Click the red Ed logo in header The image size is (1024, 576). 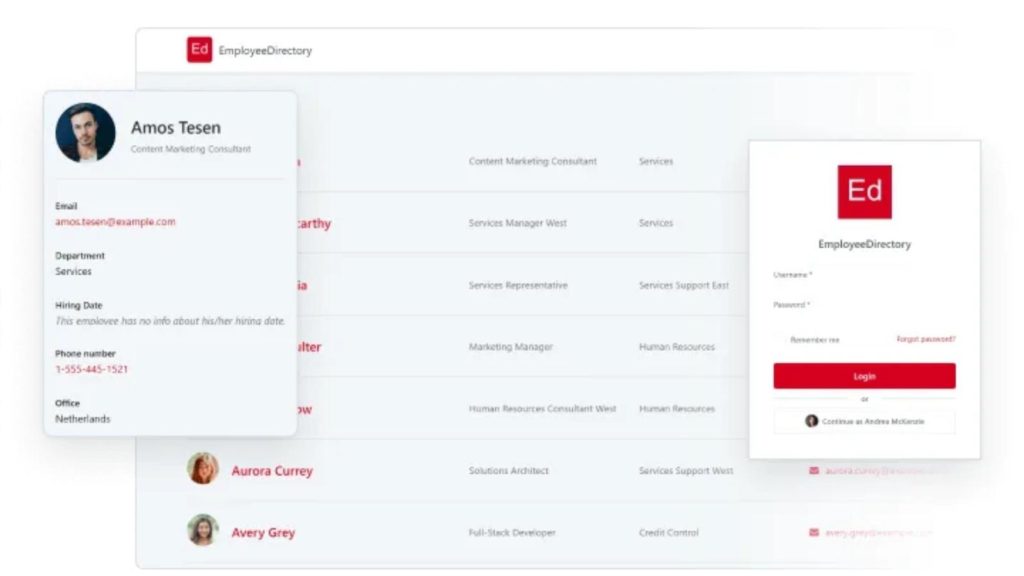[x=199, y=50]
